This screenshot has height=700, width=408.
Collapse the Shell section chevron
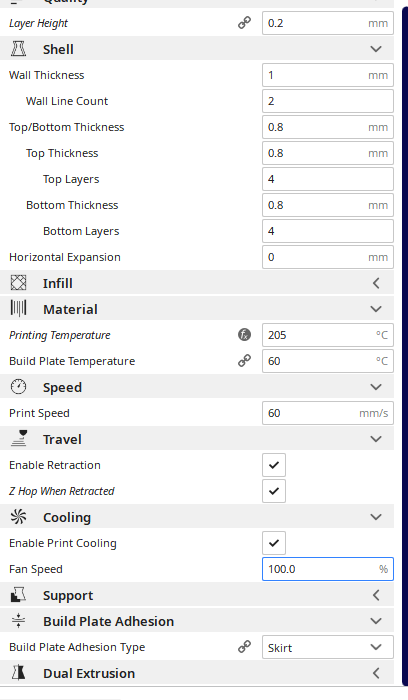point(376,49)
